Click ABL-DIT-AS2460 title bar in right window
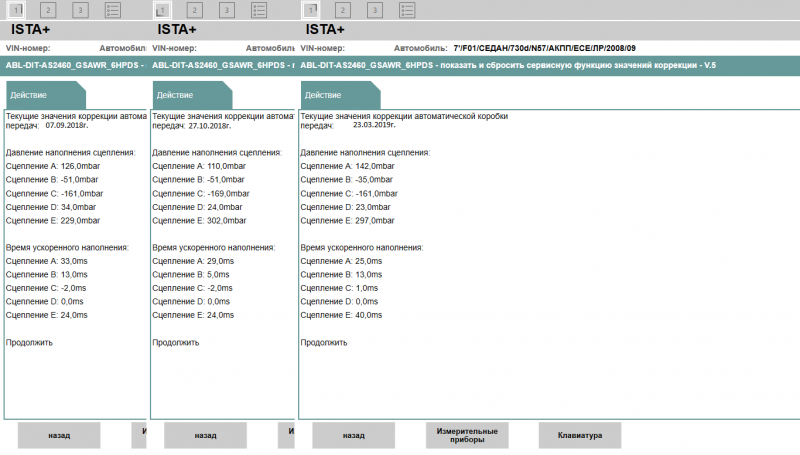800x455 pixels. click(x=549, y=65)
